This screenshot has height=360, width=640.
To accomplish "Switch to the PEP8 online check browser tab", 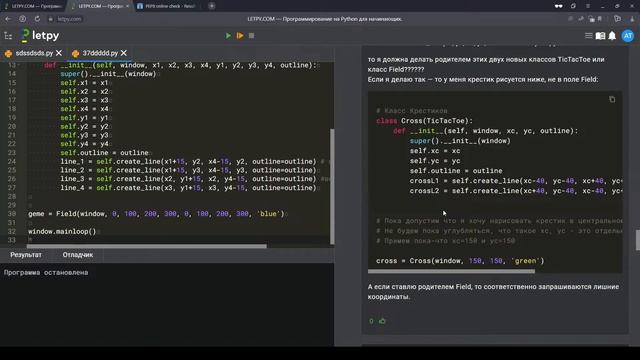I will click(167, 6).
